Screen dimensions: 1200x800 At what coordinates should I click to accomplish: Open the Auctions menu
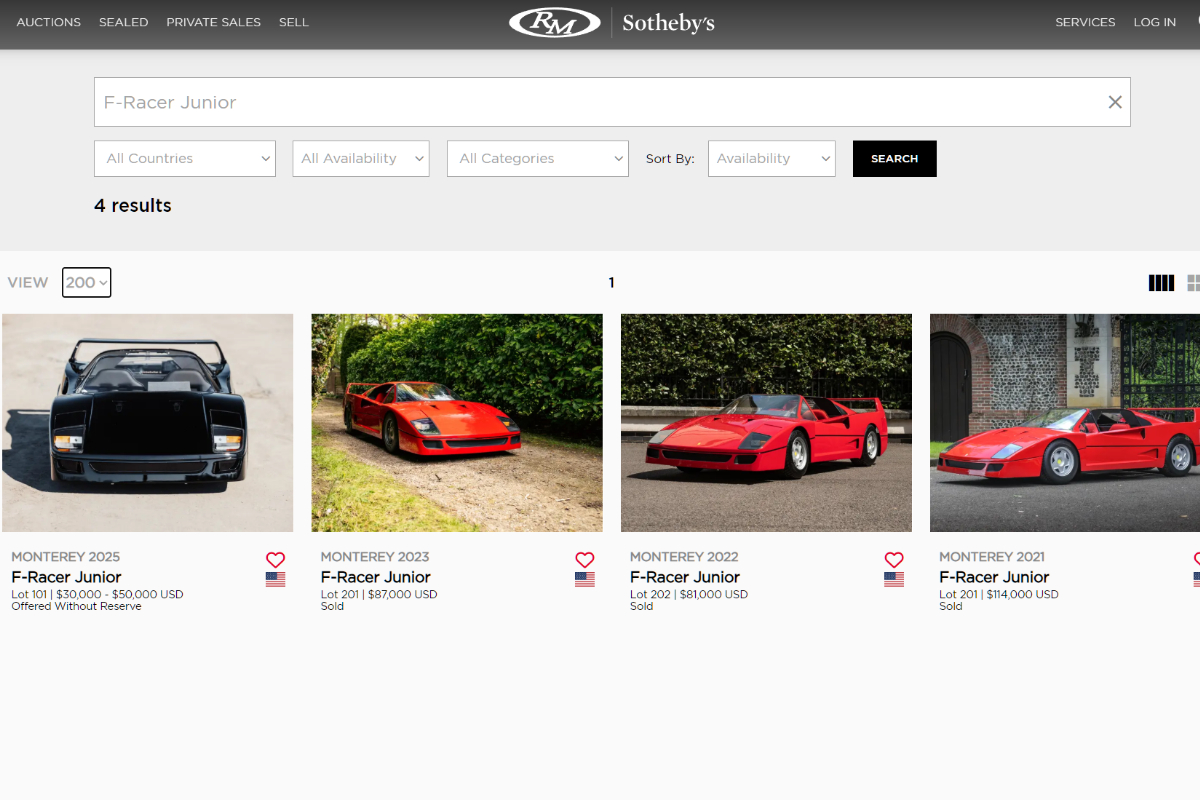49,22
